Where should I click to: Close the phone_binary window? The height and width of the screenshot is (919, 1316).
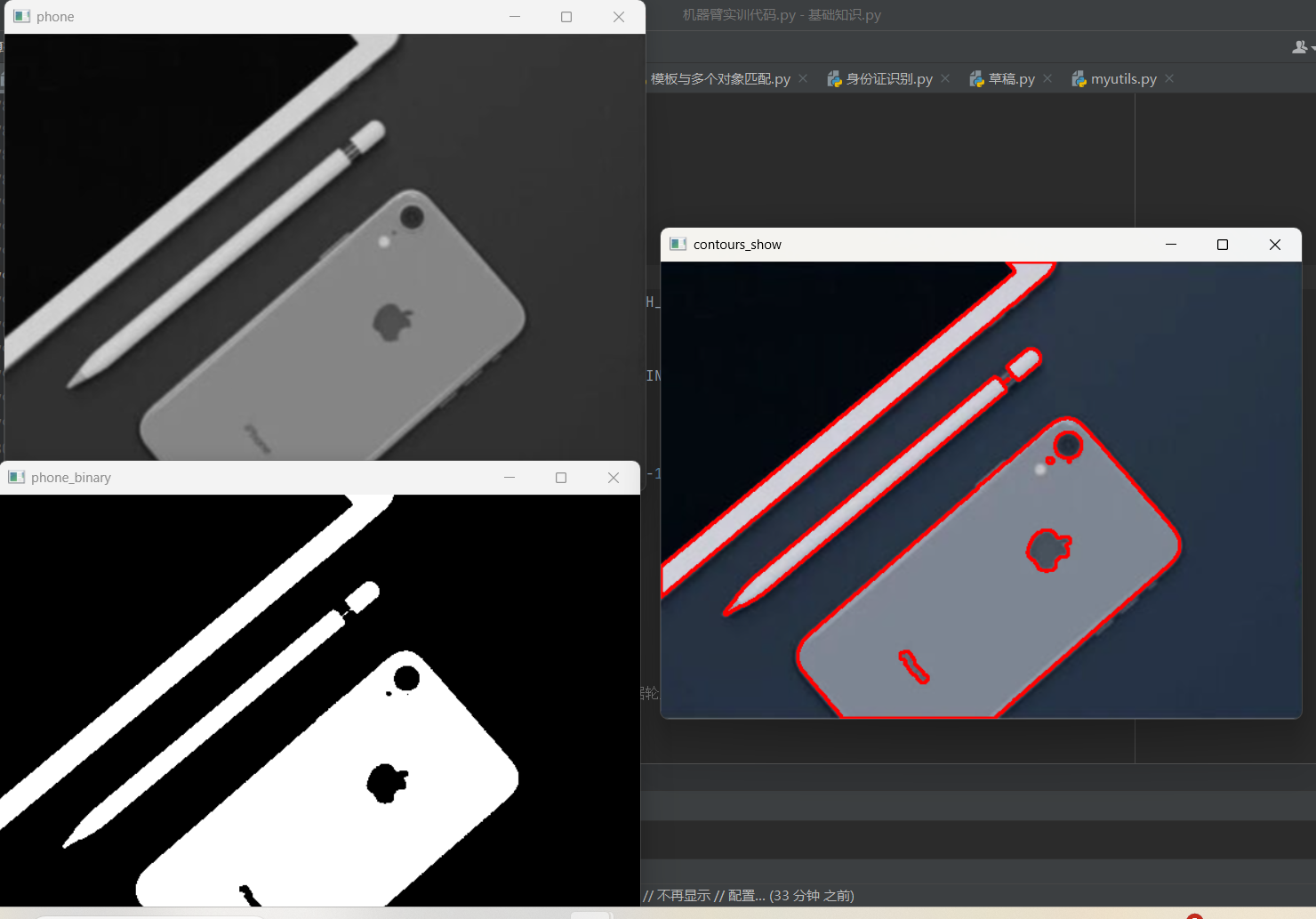(x=614, y=478)
